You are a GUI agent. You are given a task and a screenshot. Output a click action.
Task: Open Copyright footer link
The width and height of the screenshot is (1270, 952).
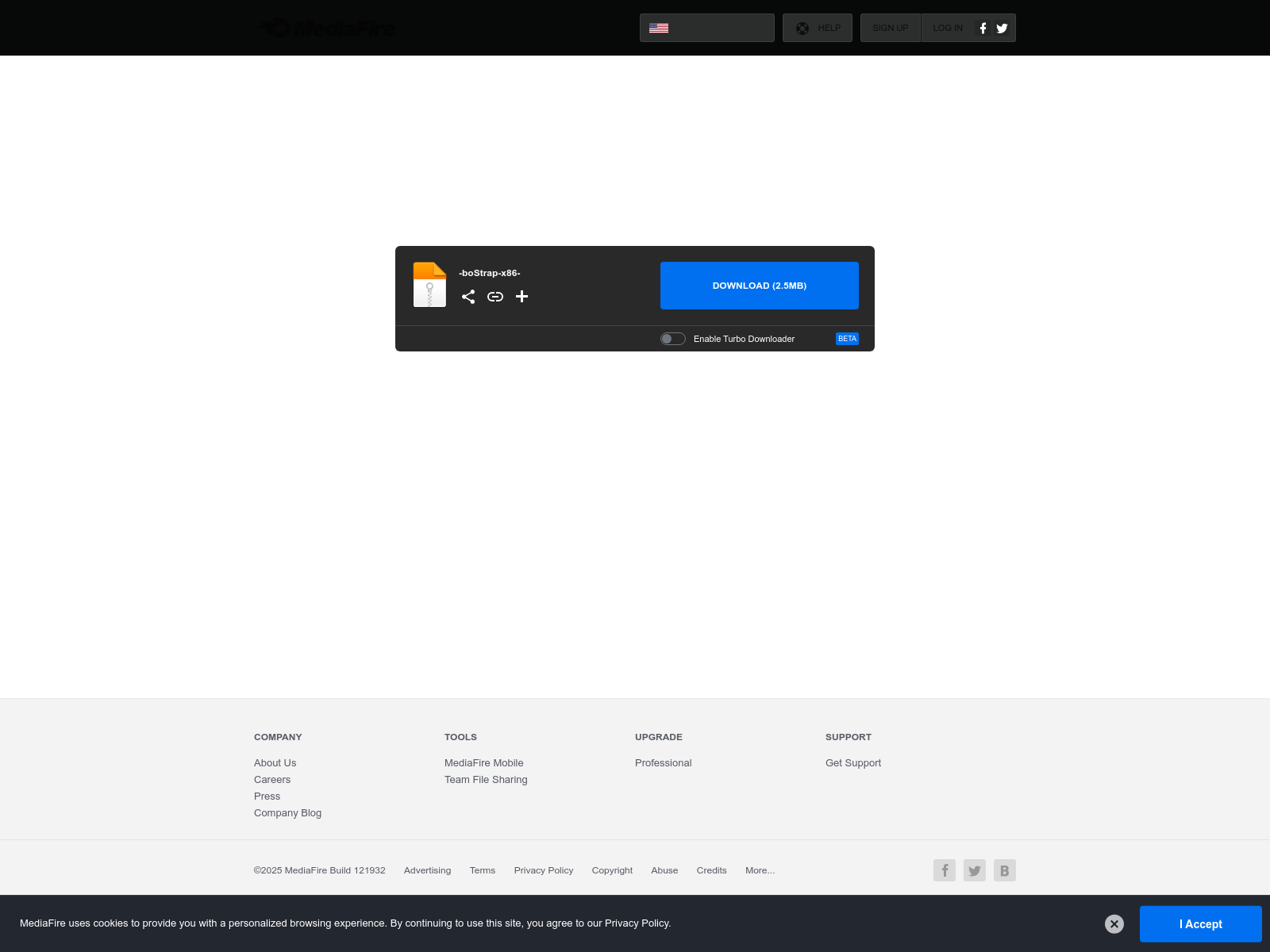click(612, 870)
